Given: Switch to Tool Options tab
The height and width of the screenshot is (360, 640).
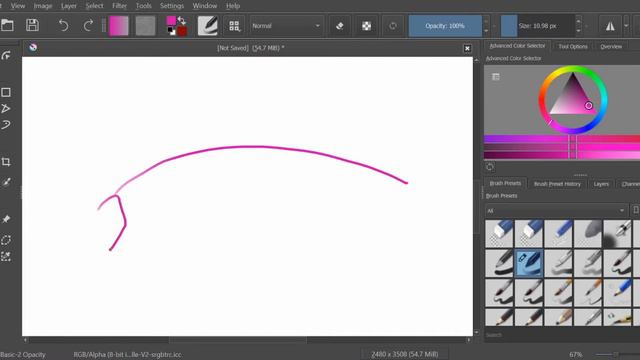Looking at the screenshot, I should (x=573, y=47).
